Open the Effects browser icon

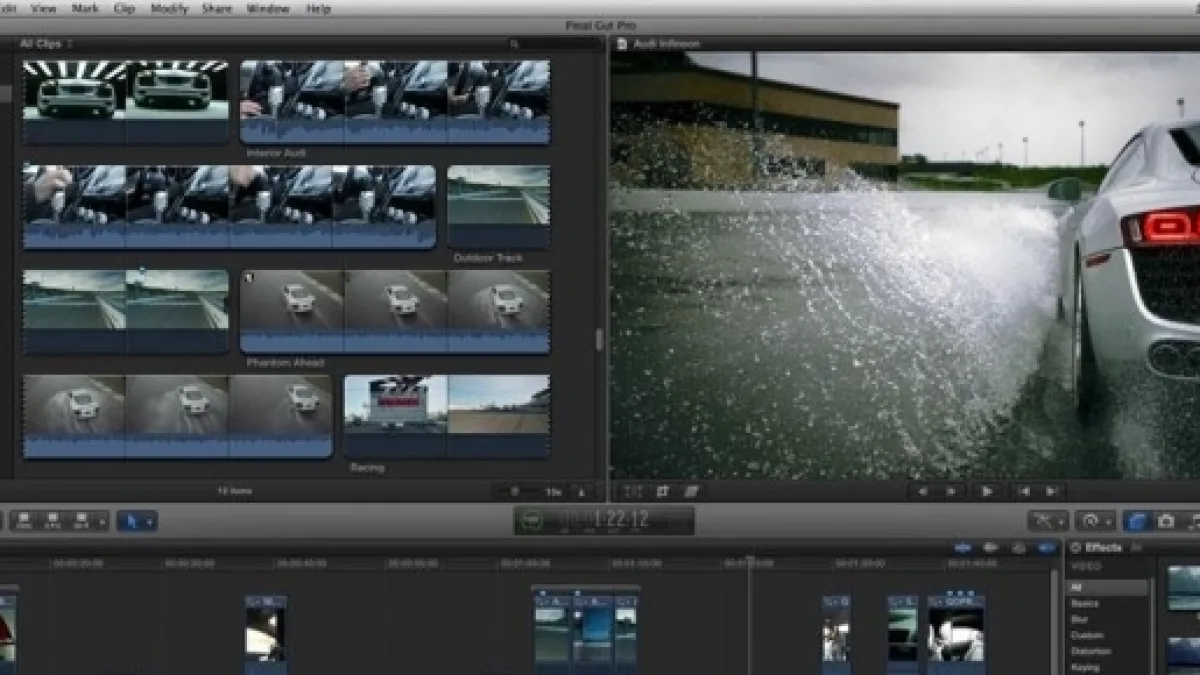click(x=1136, y=521)
